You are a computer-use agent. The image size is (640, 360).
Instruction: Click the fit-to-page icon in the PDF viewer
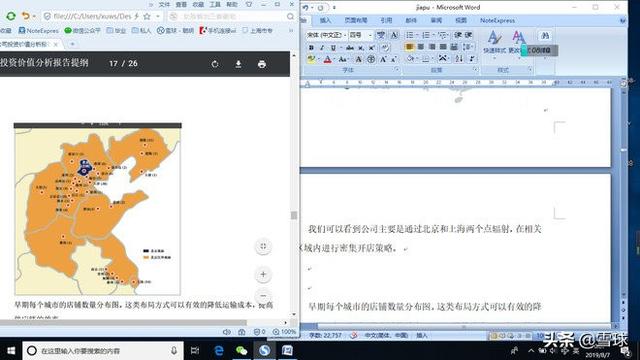point(263,246)
